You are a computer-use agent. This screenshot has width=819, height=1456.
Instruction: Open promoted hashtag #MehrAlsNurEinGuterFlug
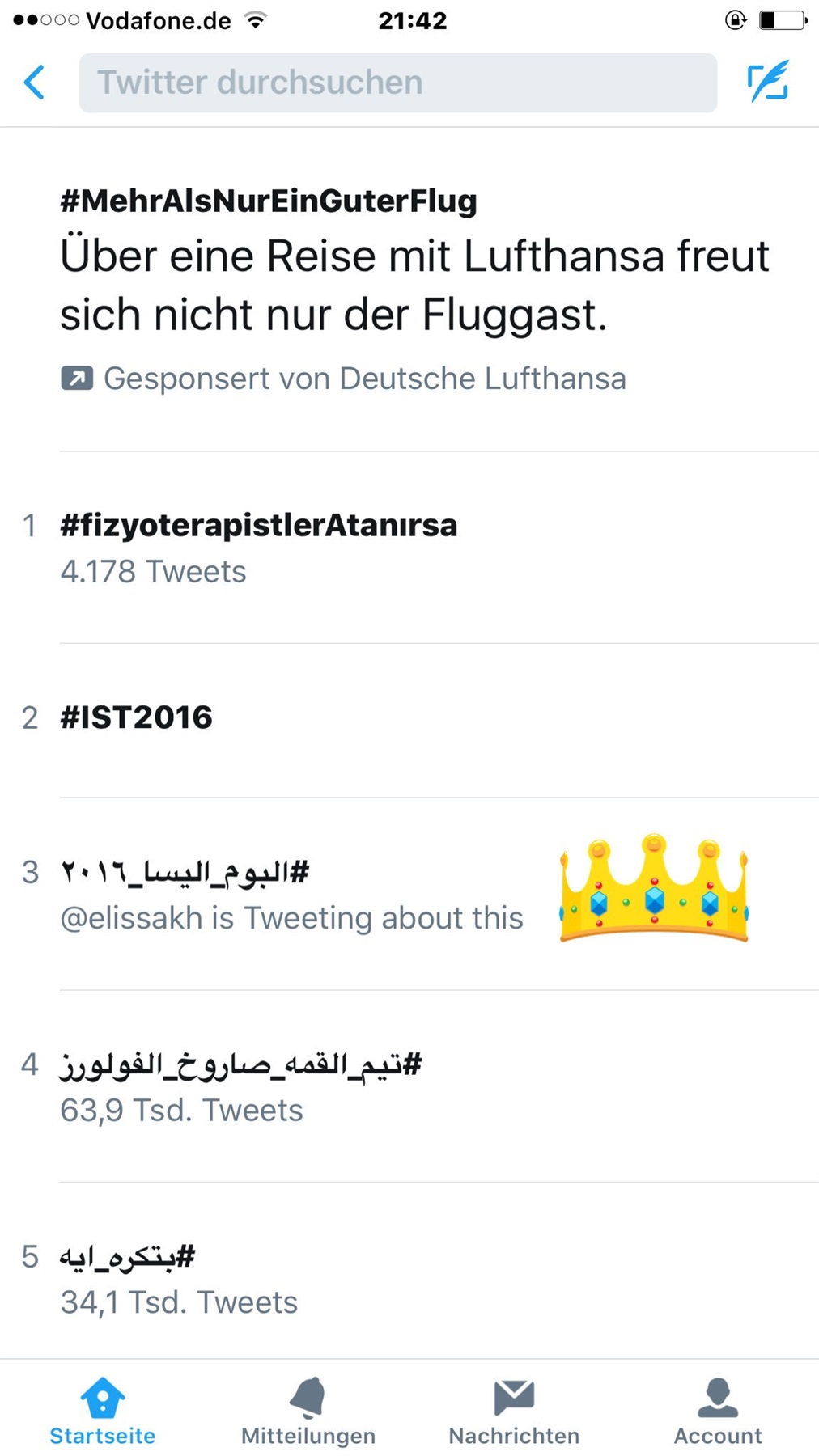269,201
